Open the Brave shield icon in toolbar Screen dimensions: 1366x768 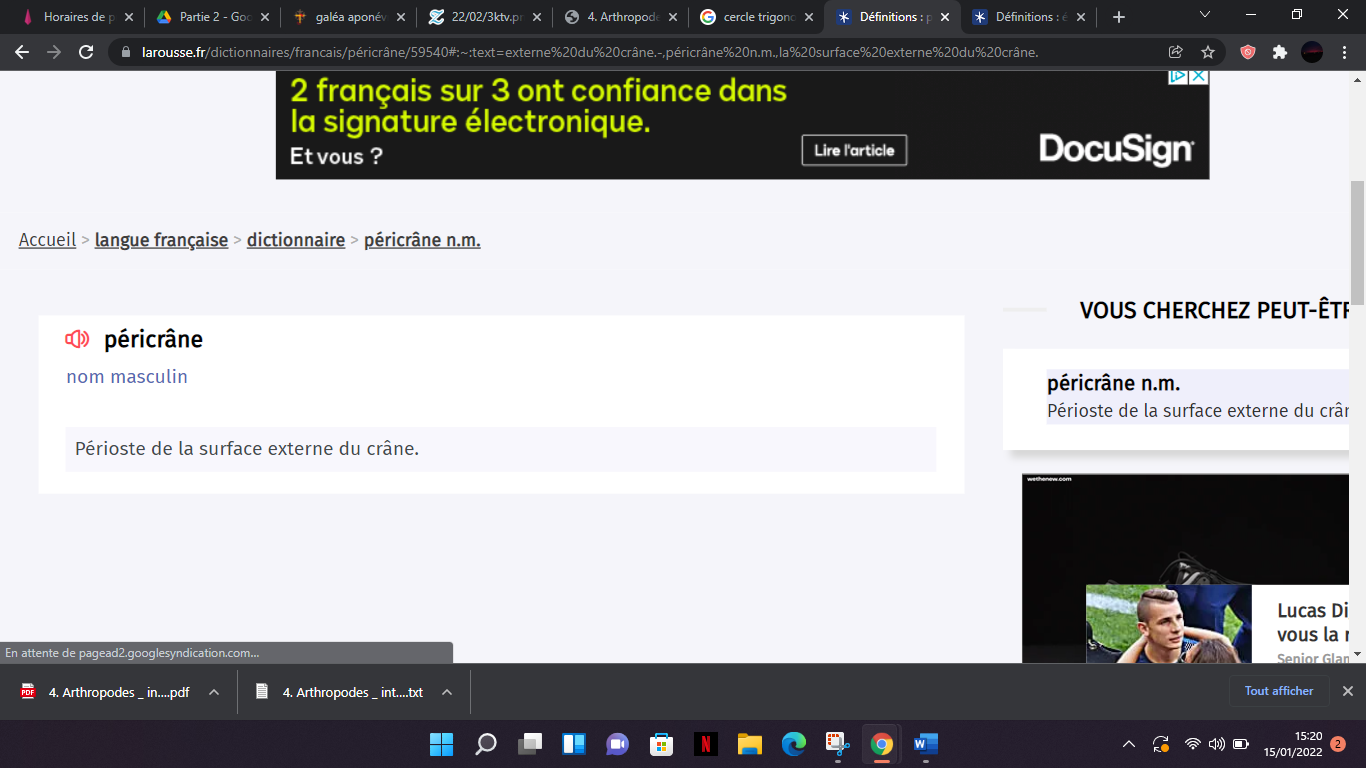tap(1247, 52)
